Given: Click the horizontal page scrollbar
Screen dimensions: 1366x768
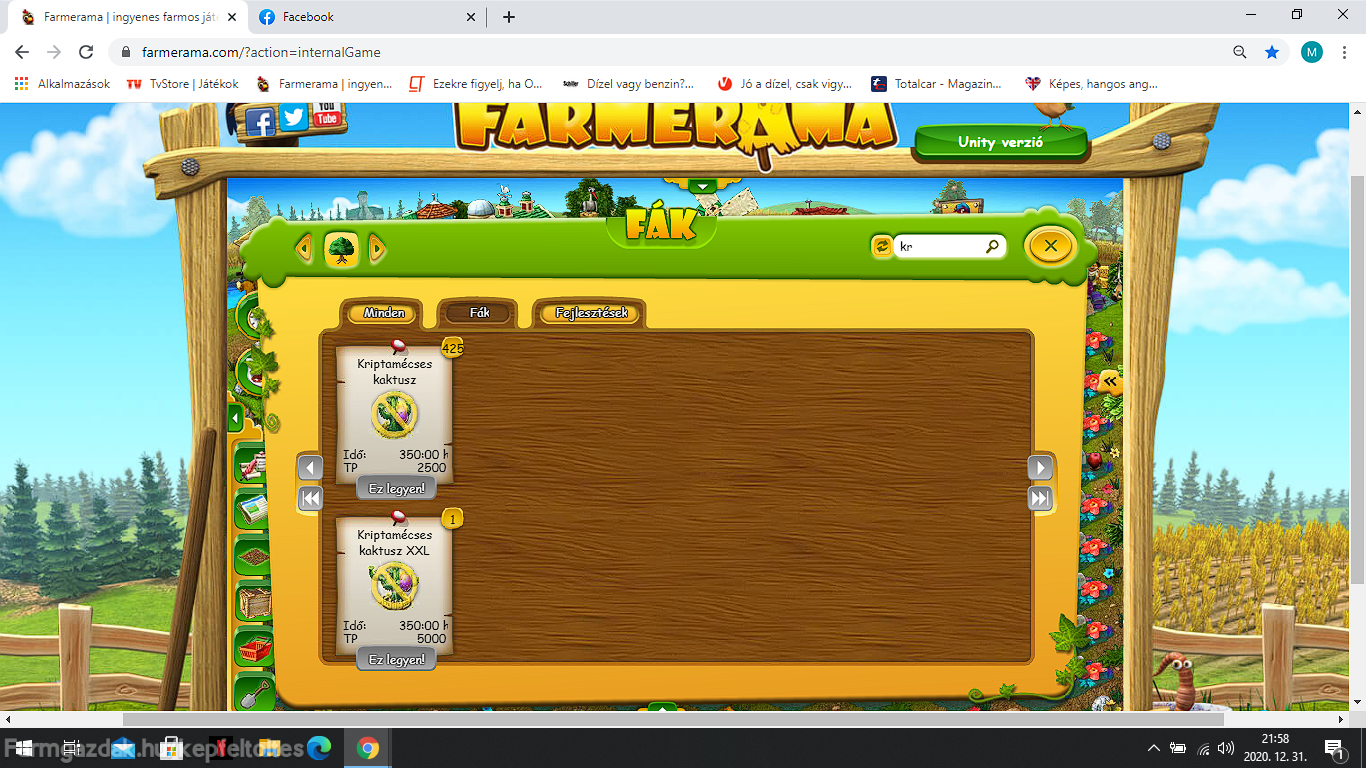Looking at the screenshot, I should tap(673, 719).
